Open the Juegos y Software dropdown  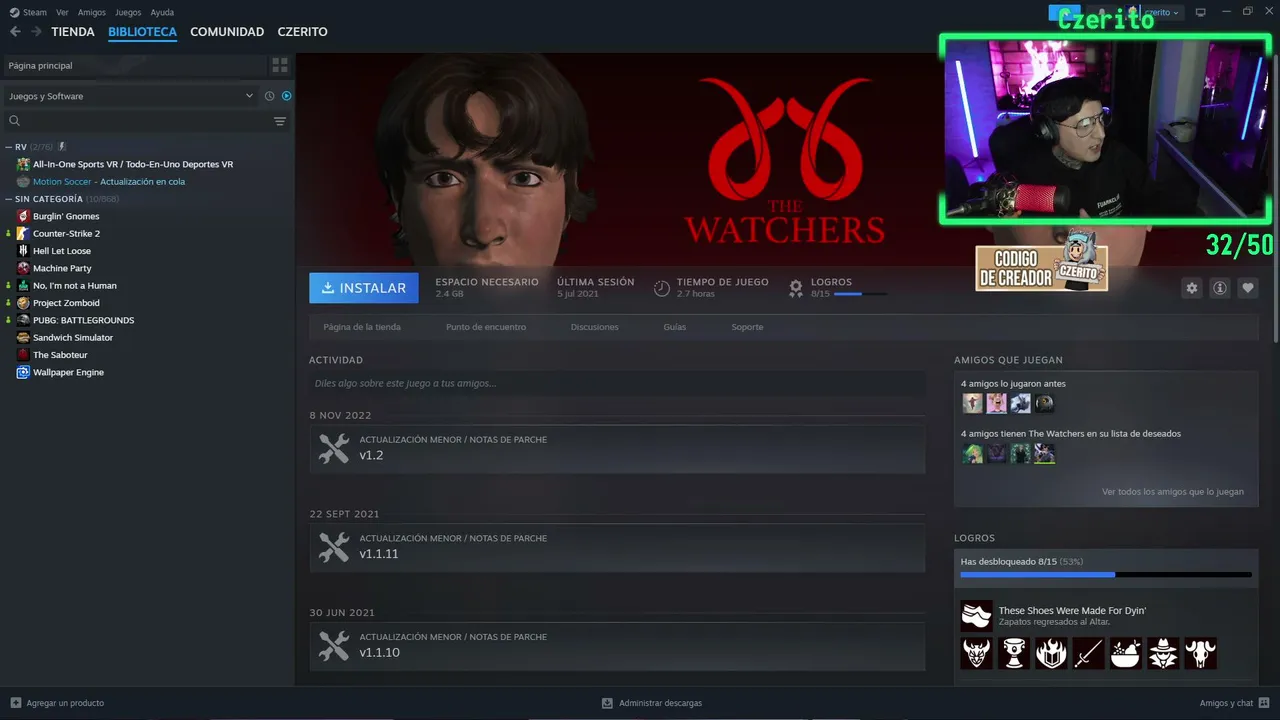point(130,96)
